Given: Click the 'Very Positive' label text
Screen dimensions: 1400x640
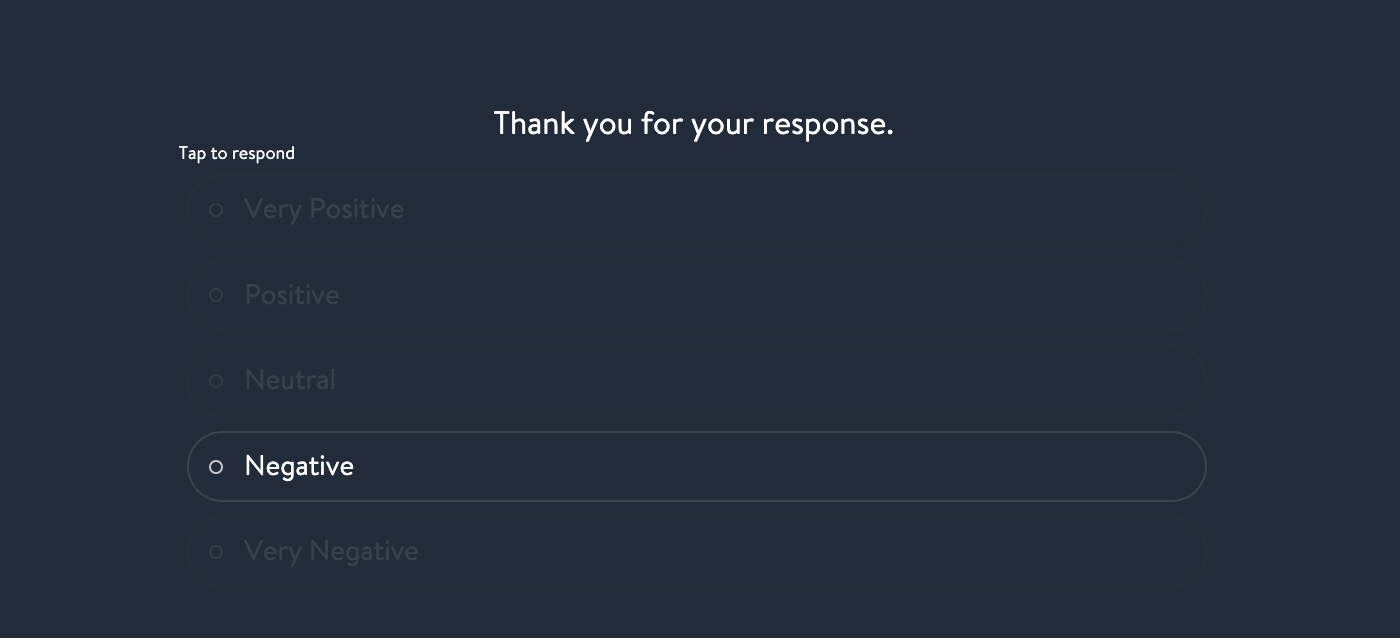Looking at the screenshot, I should click(x=324, y=209).
